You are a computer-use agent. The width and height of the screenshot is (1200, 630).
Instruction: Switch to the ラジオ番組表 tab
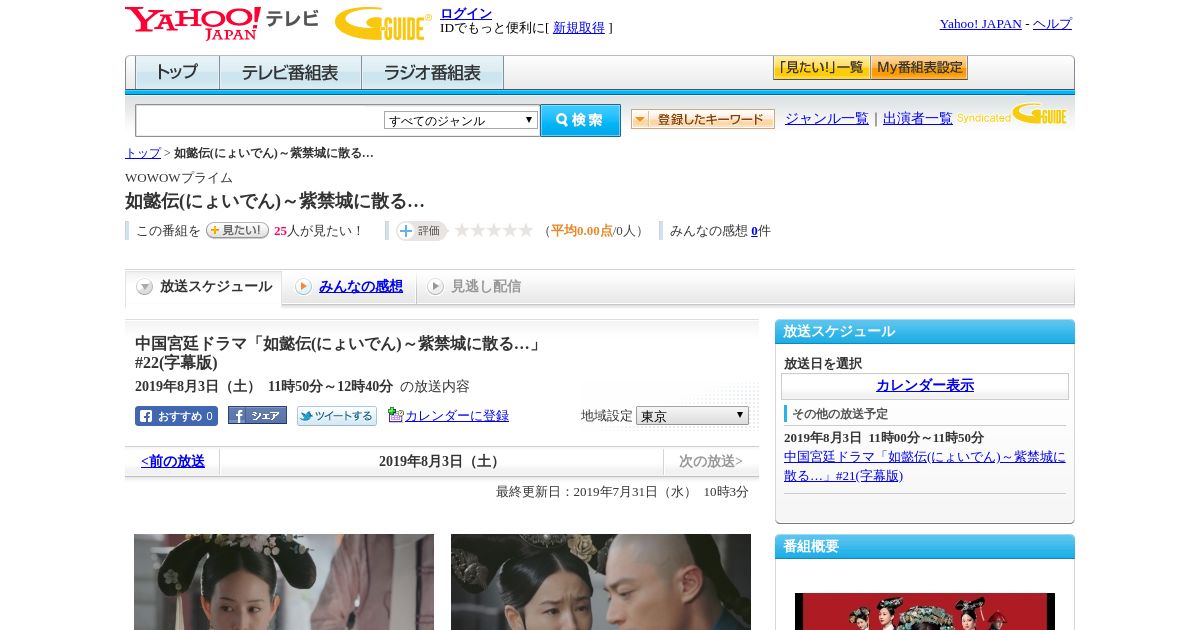pyautogui.click(x=432, y=72)
